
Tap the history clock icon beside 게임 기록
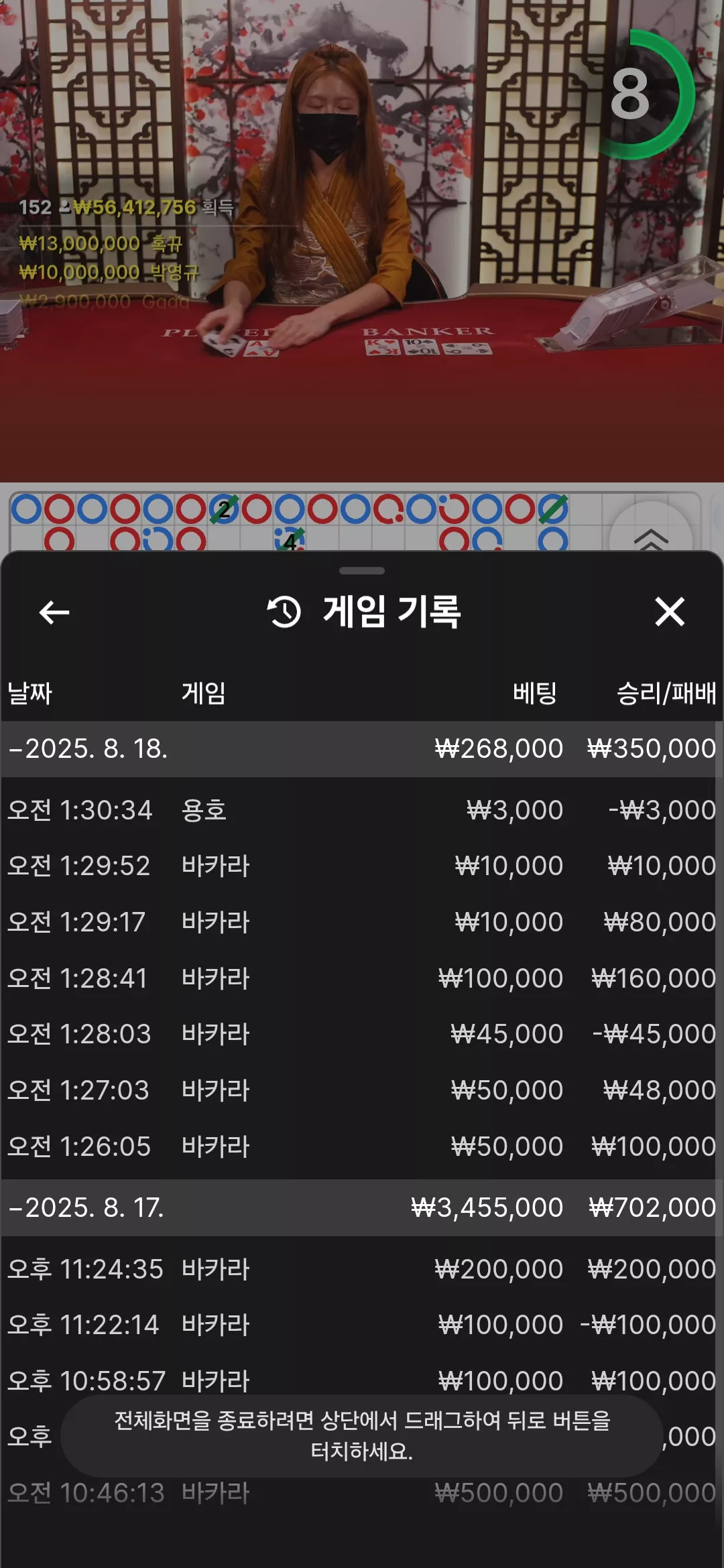284,612
